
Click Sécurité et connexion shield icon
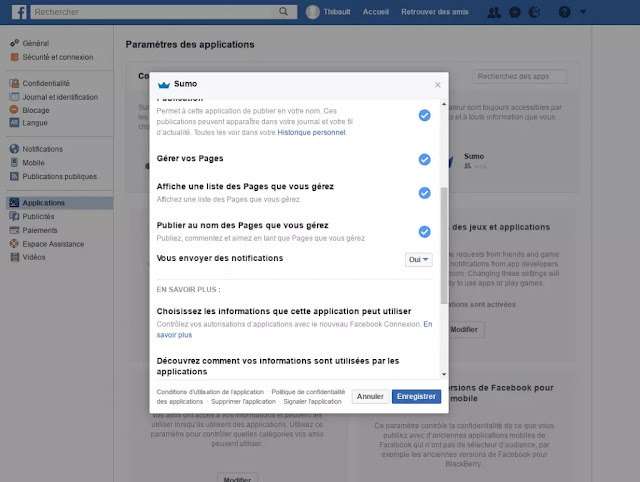14,57
